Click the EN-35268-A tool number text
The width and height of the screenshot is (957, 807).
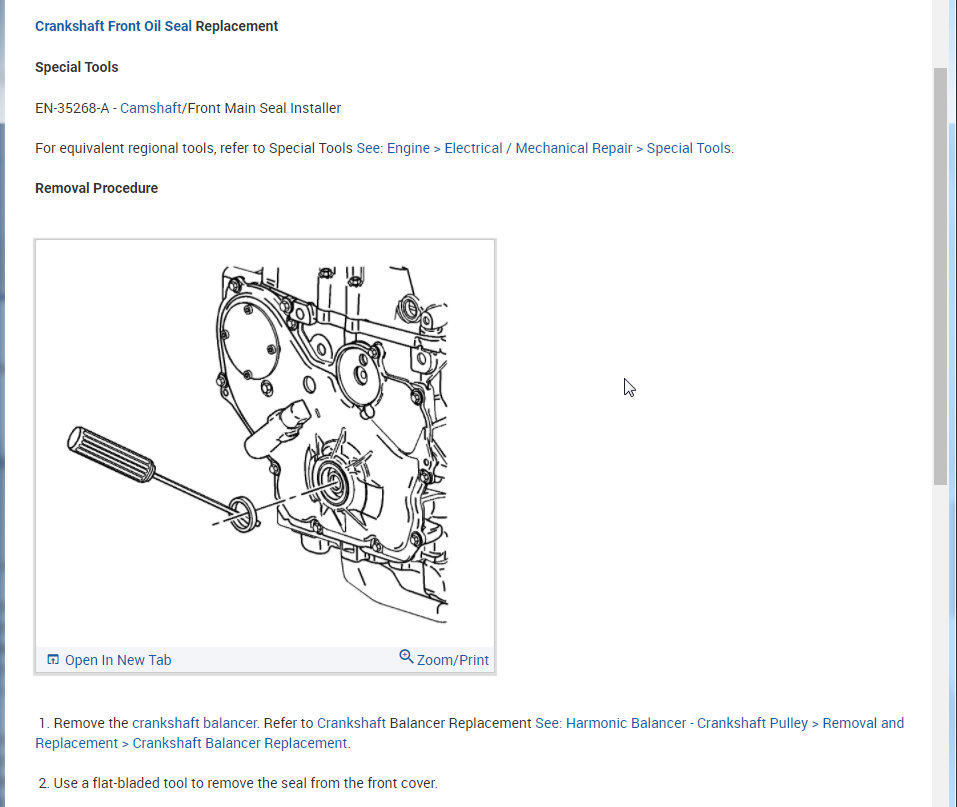tap(72, 108)
